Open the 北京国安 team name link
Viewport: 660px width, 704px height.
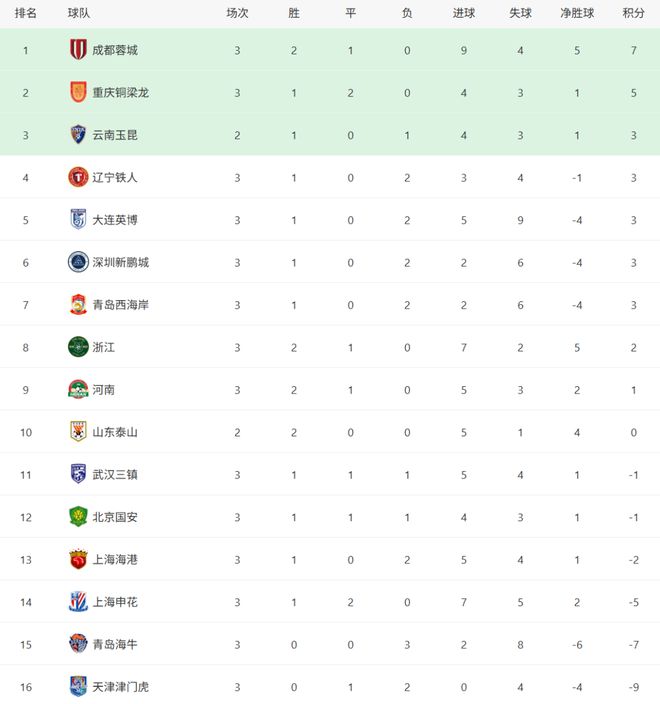(115, 517)
